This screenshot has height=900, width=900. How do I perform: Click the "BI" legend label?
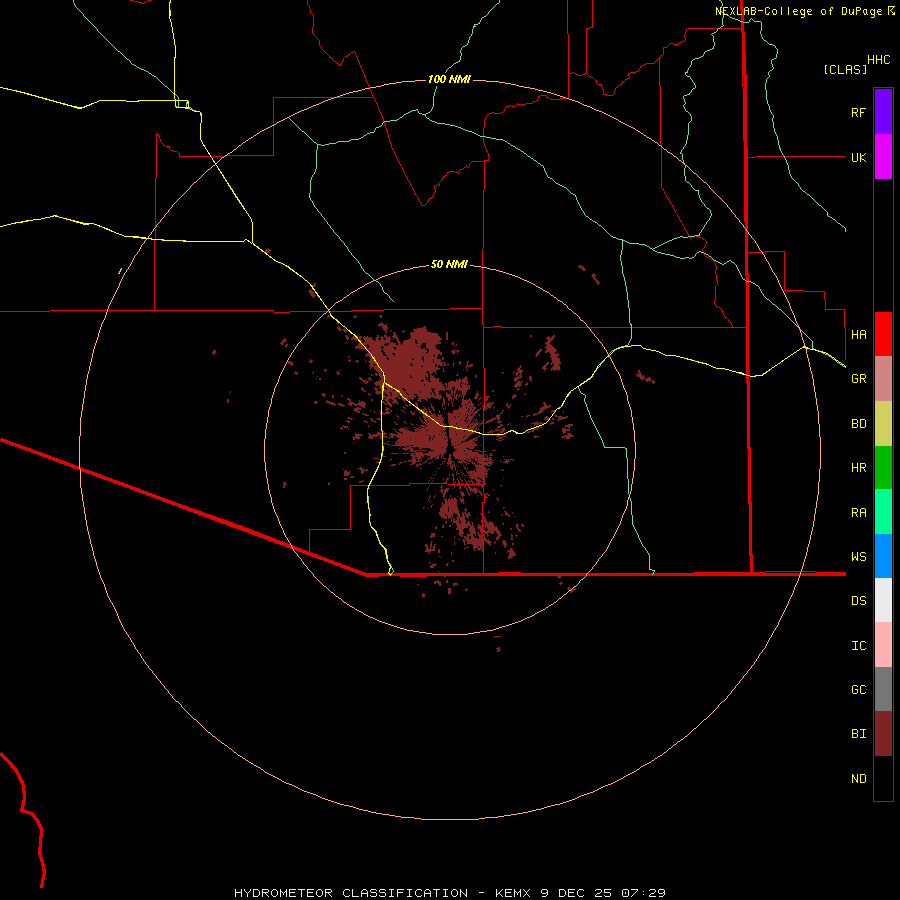(x=858, y=734)
